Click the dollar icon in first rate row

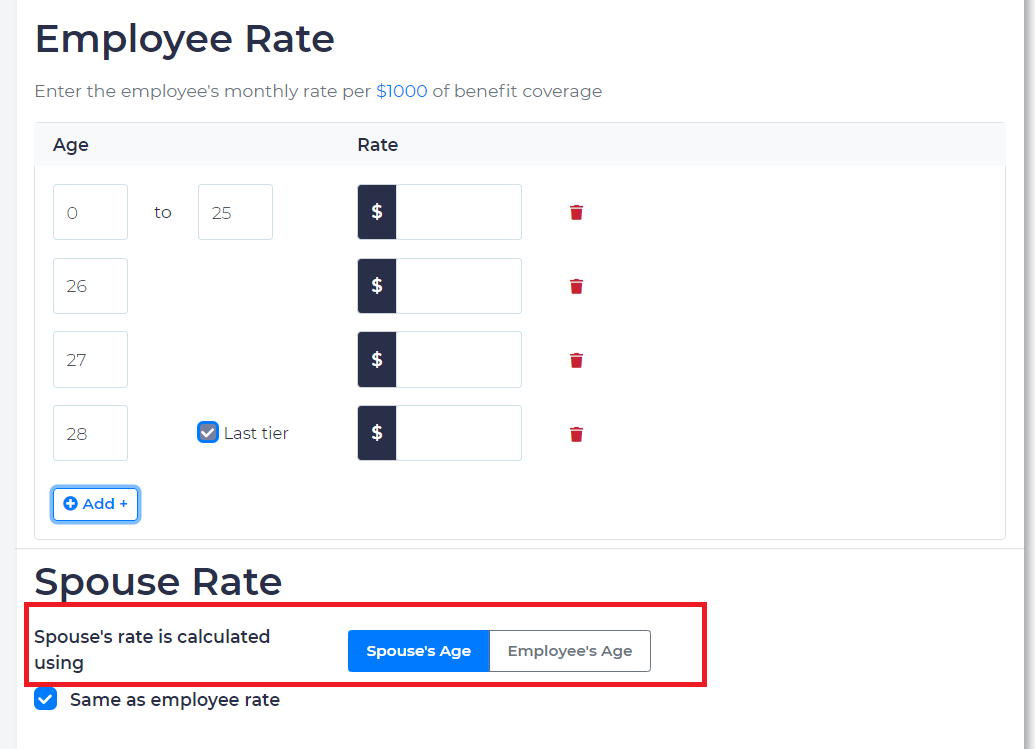tap(377, 212)
